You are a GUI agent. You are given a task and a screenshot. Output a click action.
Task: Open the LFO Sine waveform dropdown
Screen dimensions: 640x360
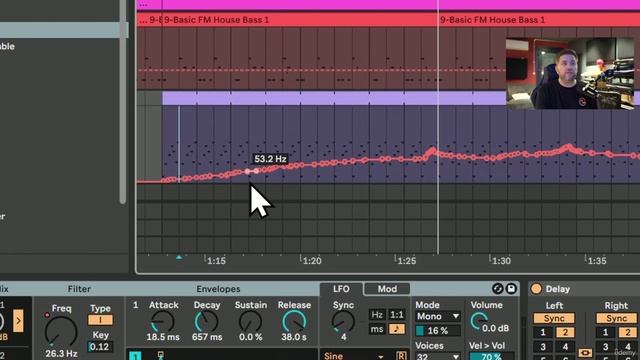pos(353,356)
